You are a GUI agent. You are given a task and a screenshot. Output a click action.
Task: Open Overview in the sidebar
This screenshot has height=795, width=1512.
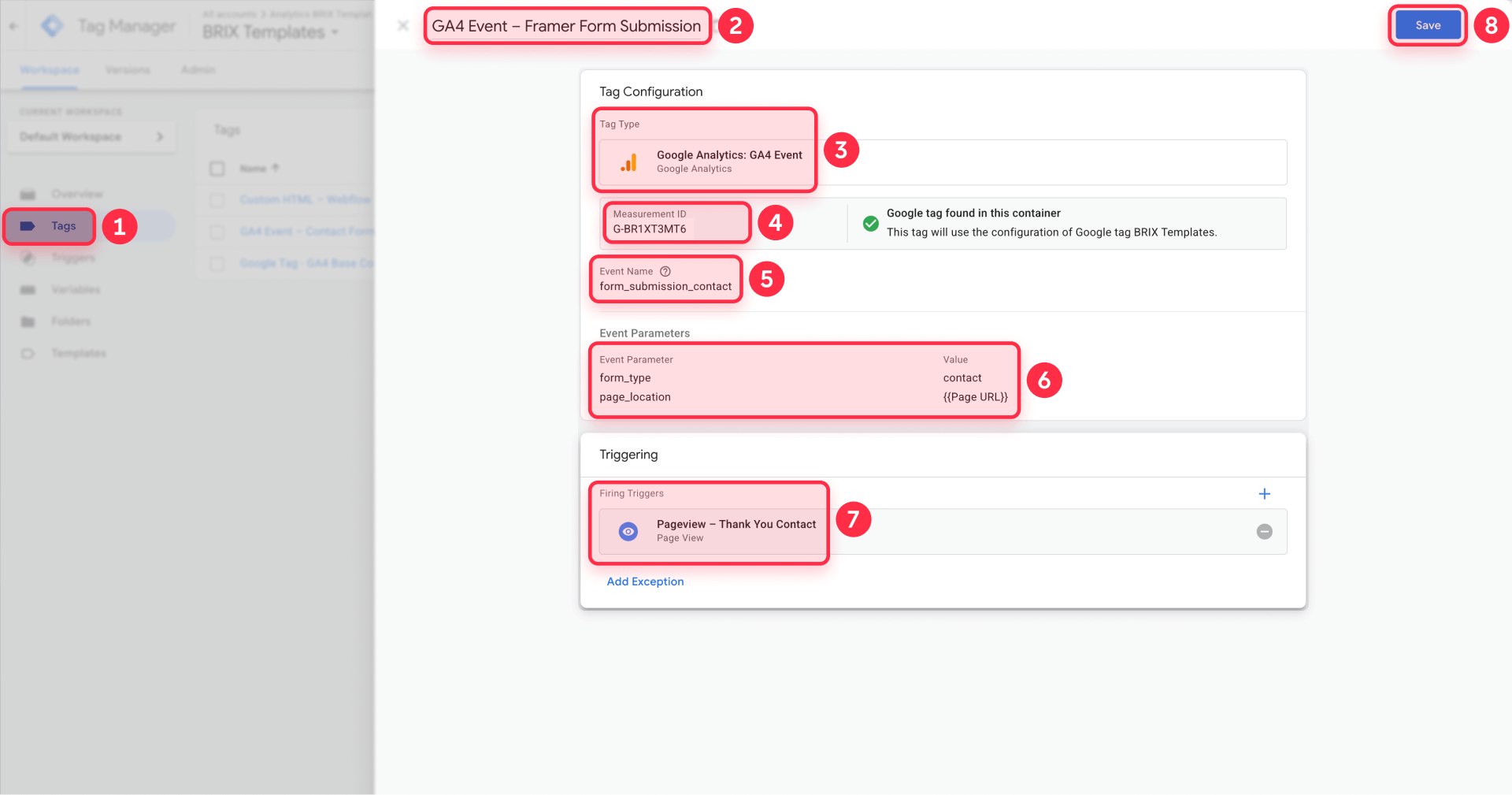coord(77,194)
